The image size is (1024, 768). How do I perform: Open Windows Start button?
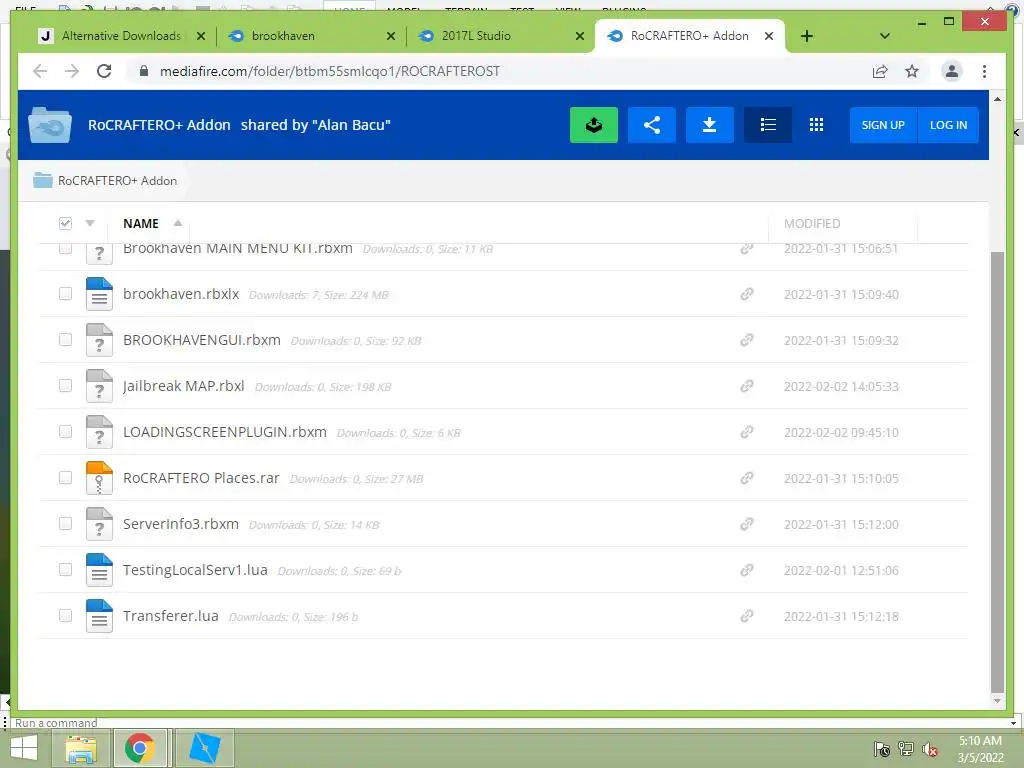pyautogui.click(x=24, y=748)
